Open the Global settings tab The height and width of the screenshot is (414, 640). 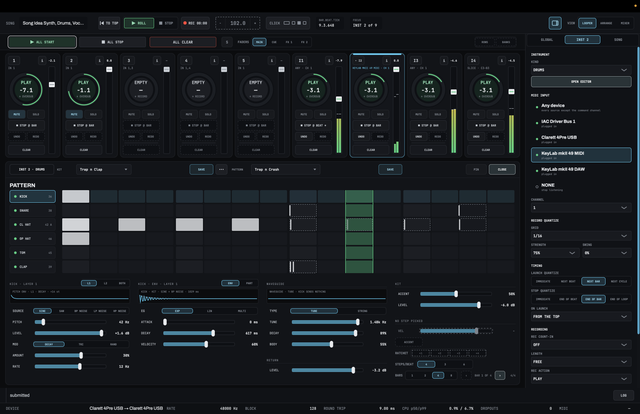click(x=547, y=40)
